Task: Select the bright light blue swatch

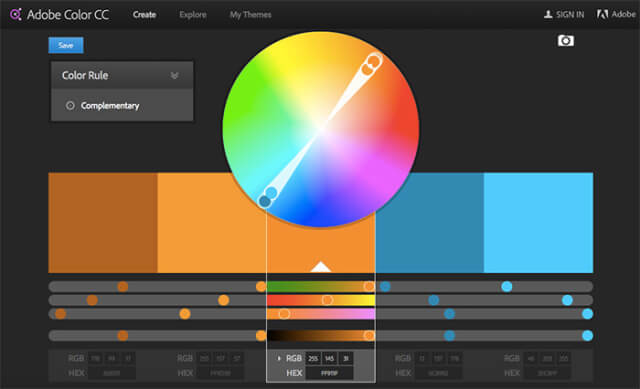Action: coord(538,222)
